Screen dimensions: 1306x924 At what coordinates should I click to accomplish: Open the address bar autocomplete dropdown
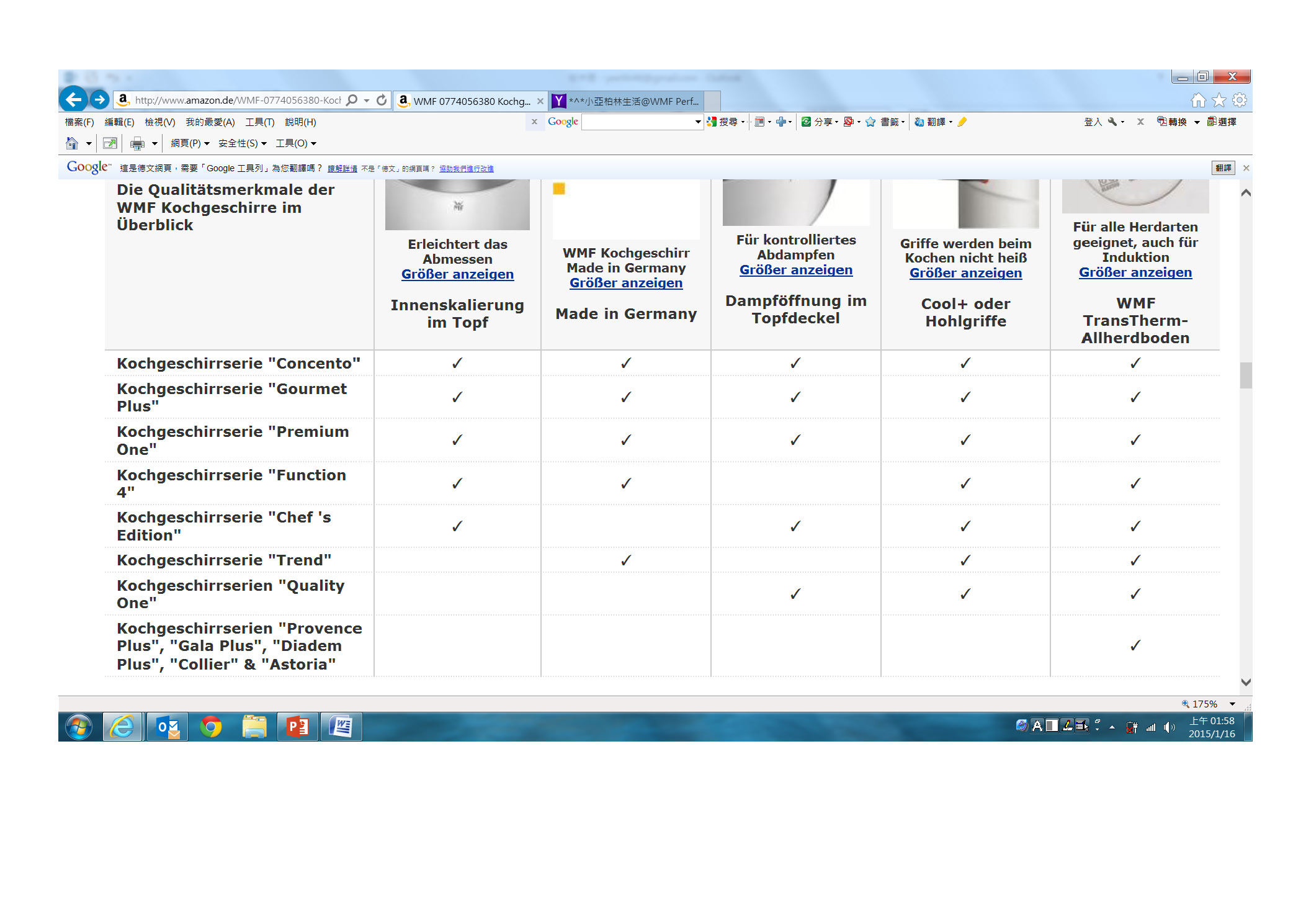click(x=367, y=100)
